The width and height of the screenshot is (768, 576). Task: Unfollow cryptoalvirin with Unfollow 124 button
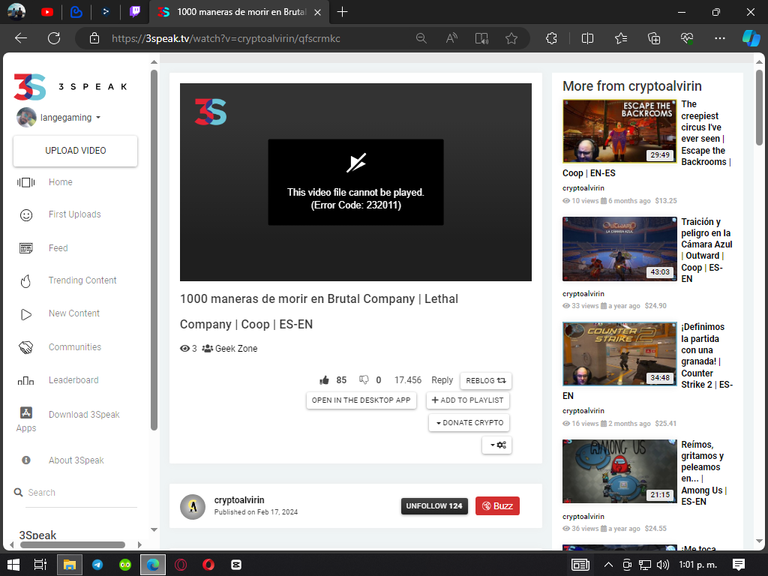(434, 506)
